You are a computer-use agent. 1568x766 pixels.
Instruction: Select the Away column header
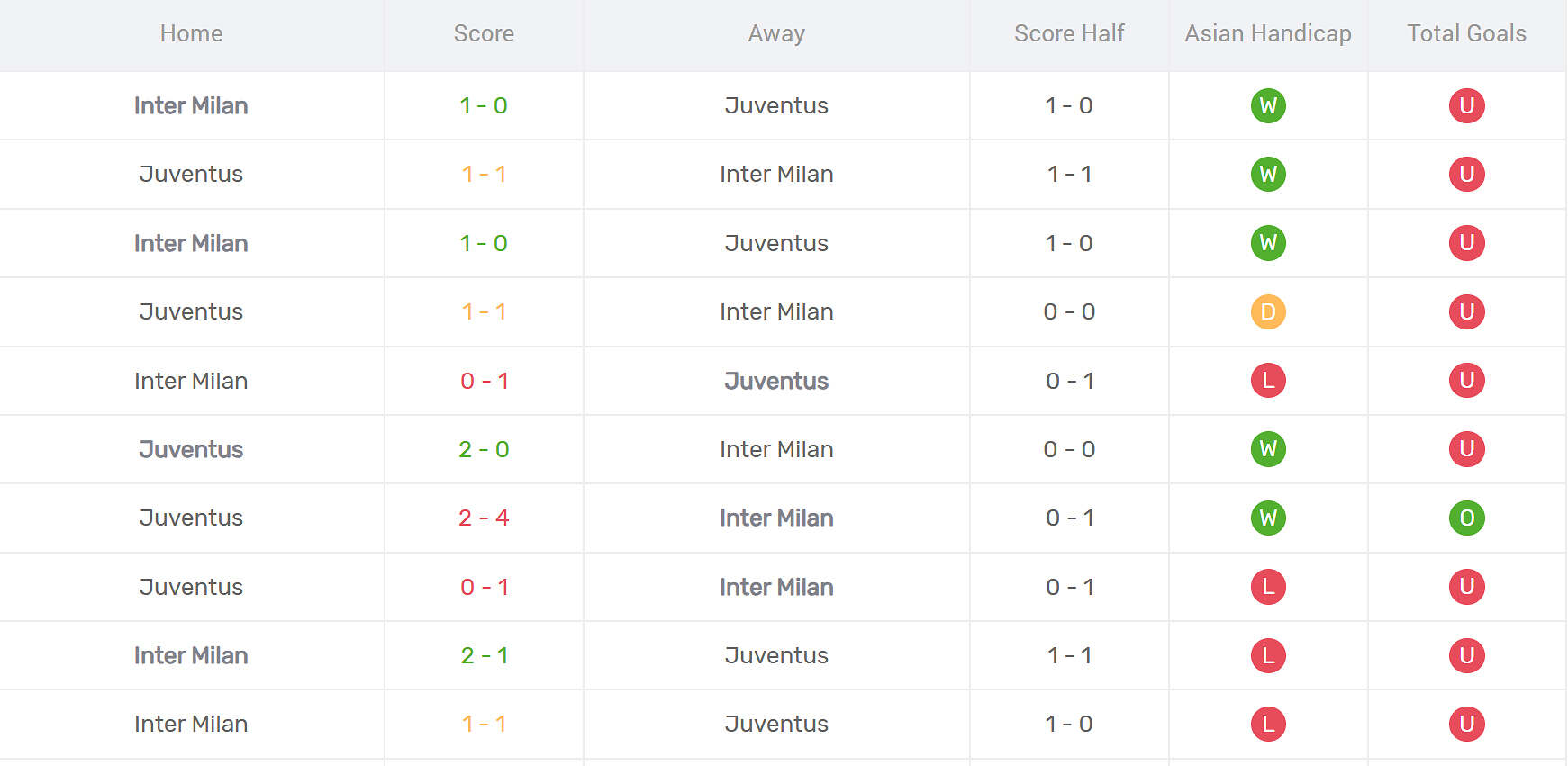(x=776, y=34)
